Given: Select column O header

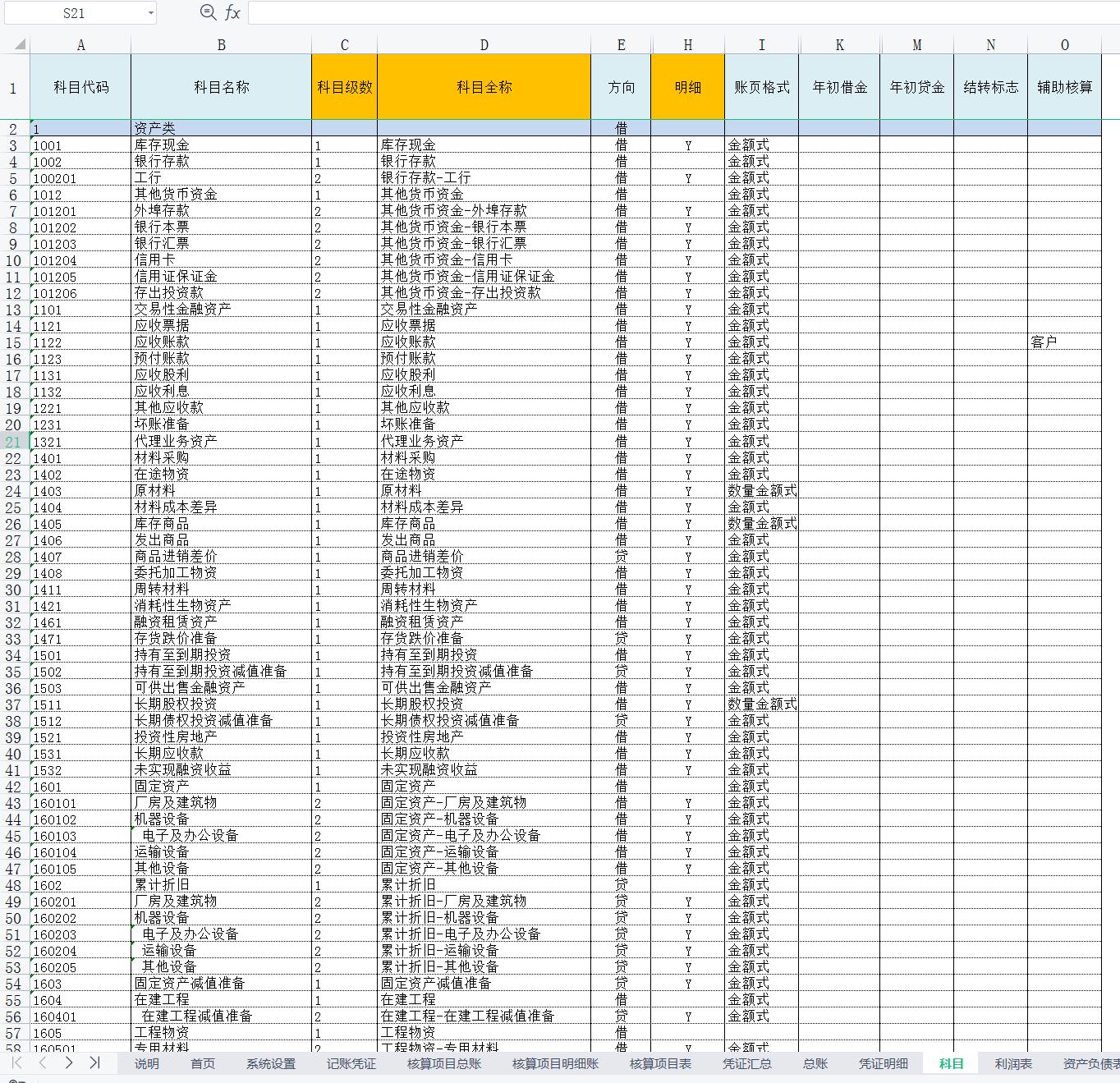Looking at the screenshot, I should point(1065,45).
